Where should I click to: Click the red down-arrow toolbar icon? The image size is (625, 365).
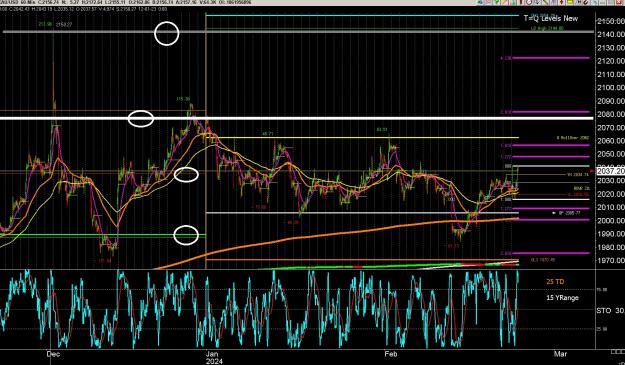(x=561, y=2)
